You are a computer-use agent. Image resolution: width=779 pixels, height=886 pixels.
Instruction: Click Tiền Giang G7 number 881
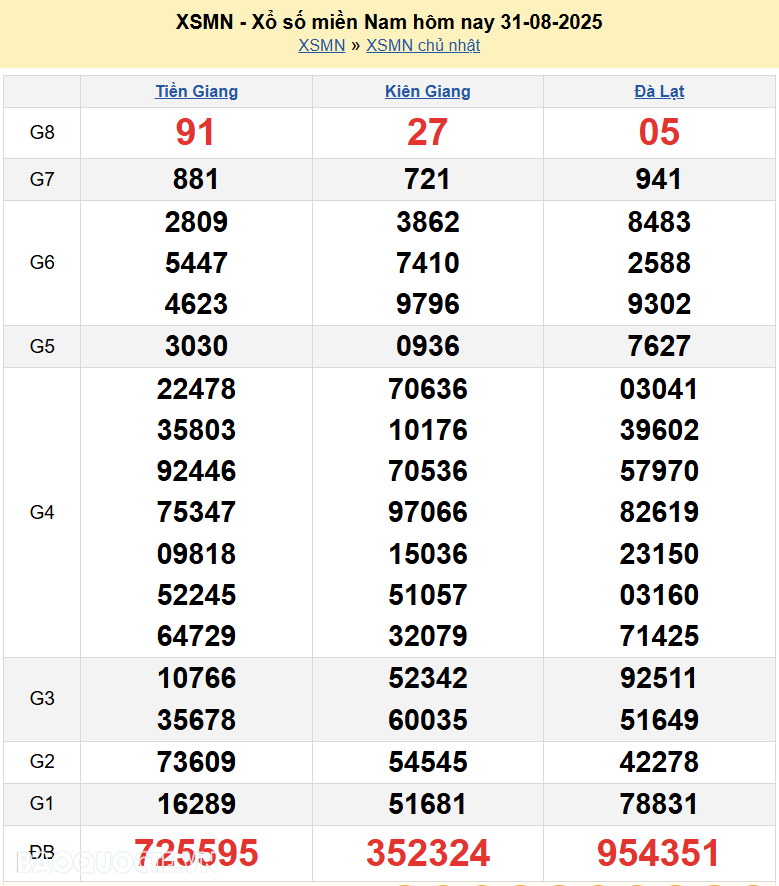coord(196,179)
